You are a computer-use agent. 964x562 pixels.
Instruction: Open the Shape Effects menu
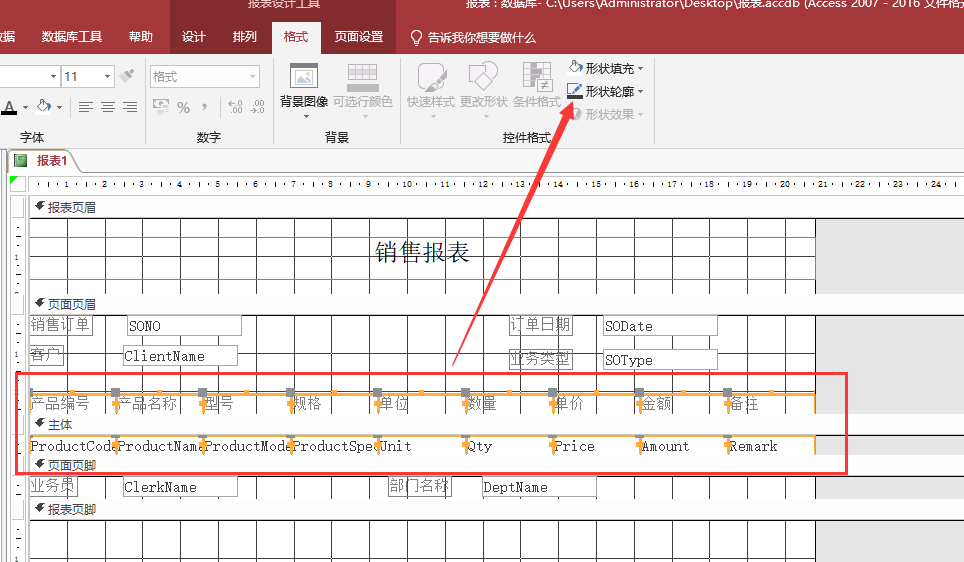tap(606, 114)
